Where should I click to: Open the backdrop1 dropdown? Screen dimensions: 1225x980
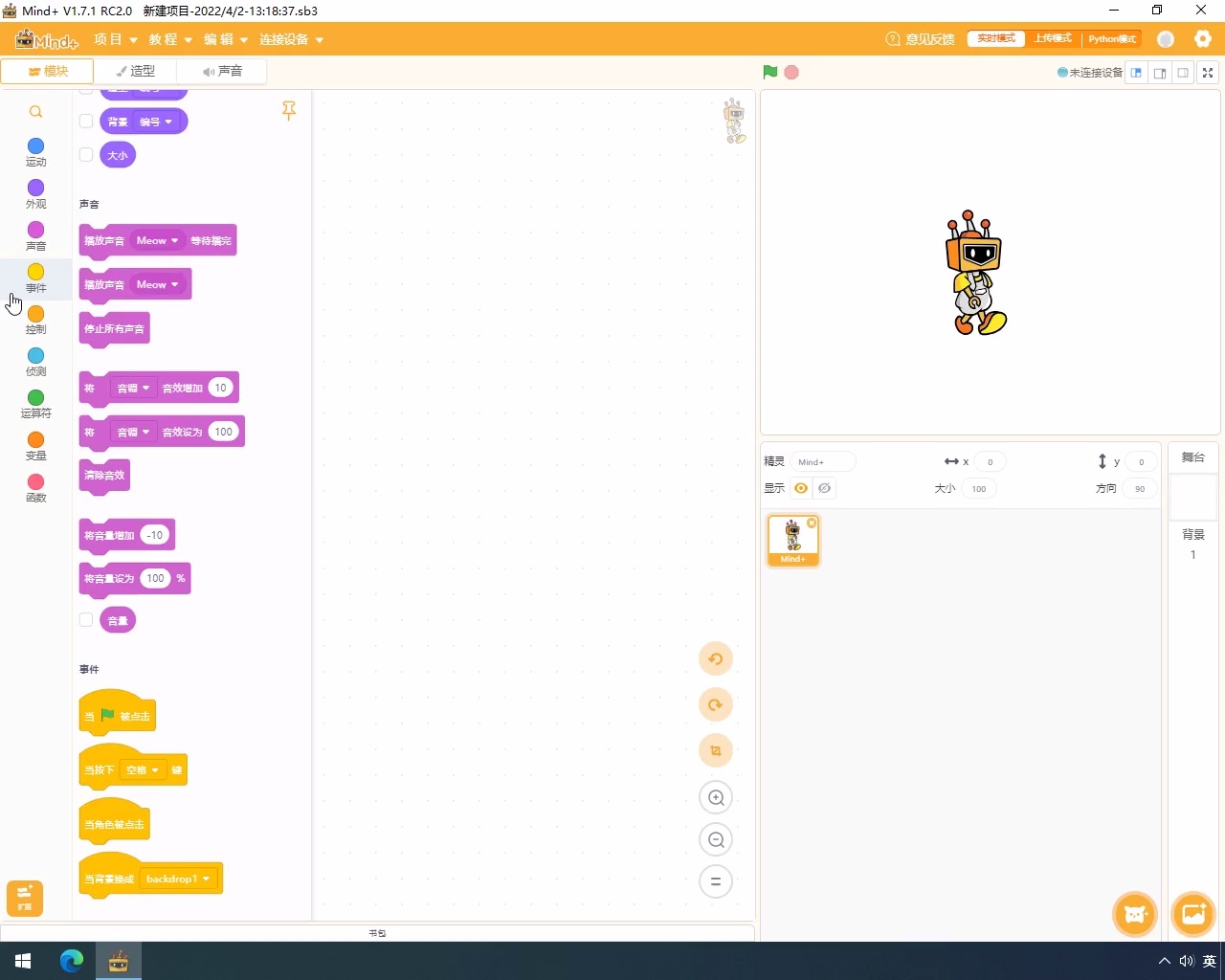coord(178,879)
